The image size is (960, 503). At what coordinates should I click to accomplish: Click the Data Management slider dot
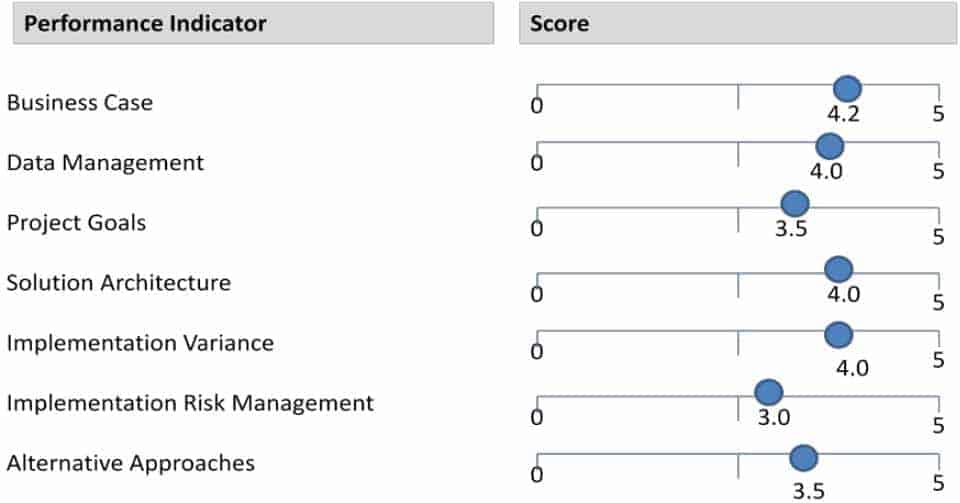click(x=830, y=146)
